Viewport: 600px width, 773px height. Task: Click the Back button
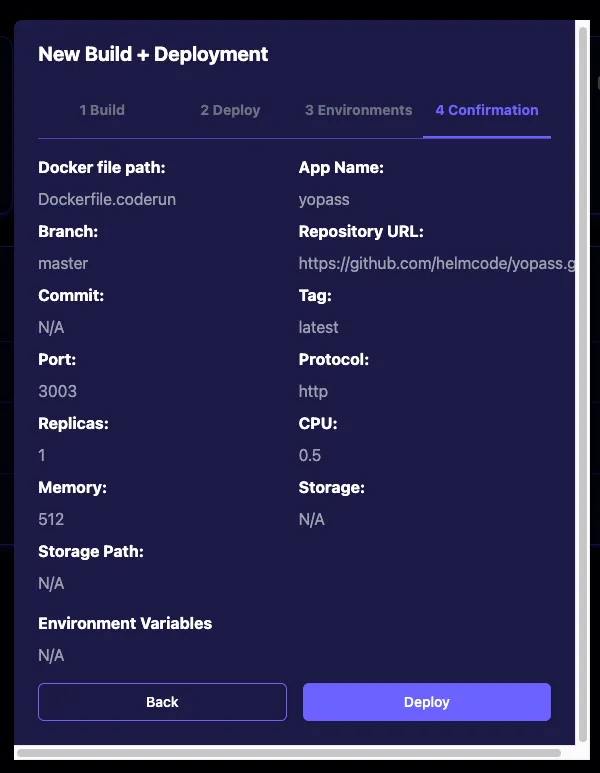click(162, 702)
